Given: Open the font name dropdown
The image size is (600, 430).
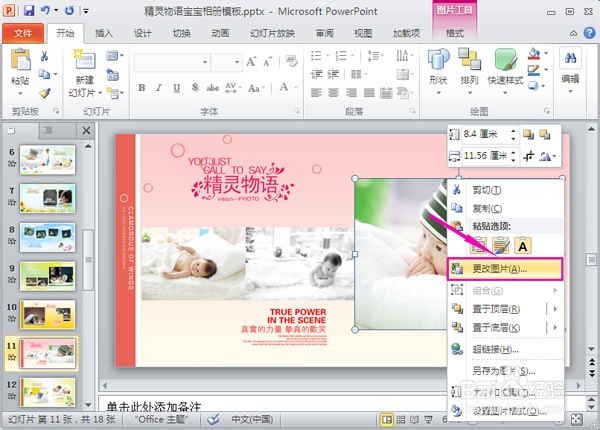Looking at the screenshot, I should tap(205, 62).
